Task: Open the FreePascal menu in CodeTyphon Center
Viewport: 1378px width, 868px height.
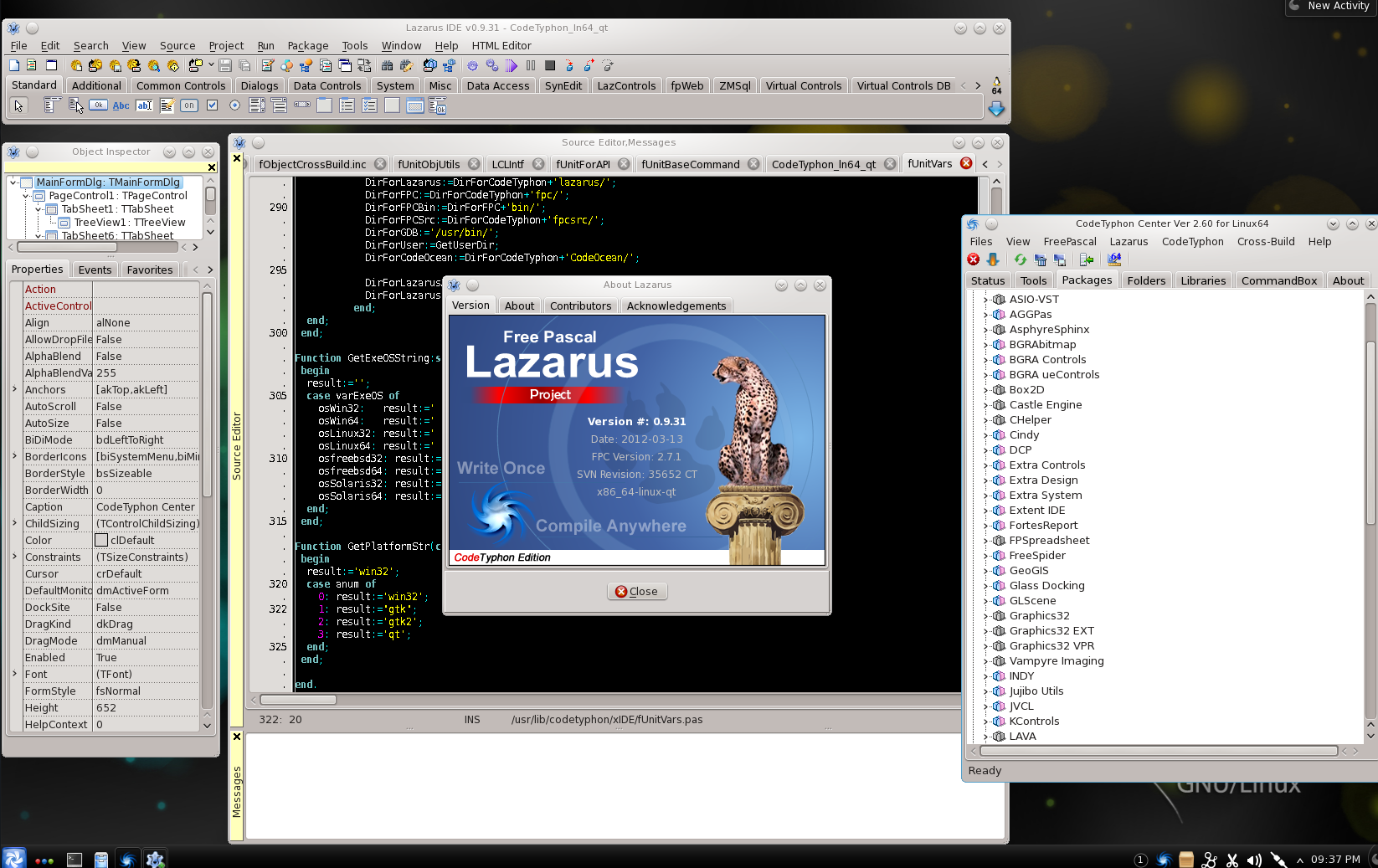Action: tap(1069, 242)
